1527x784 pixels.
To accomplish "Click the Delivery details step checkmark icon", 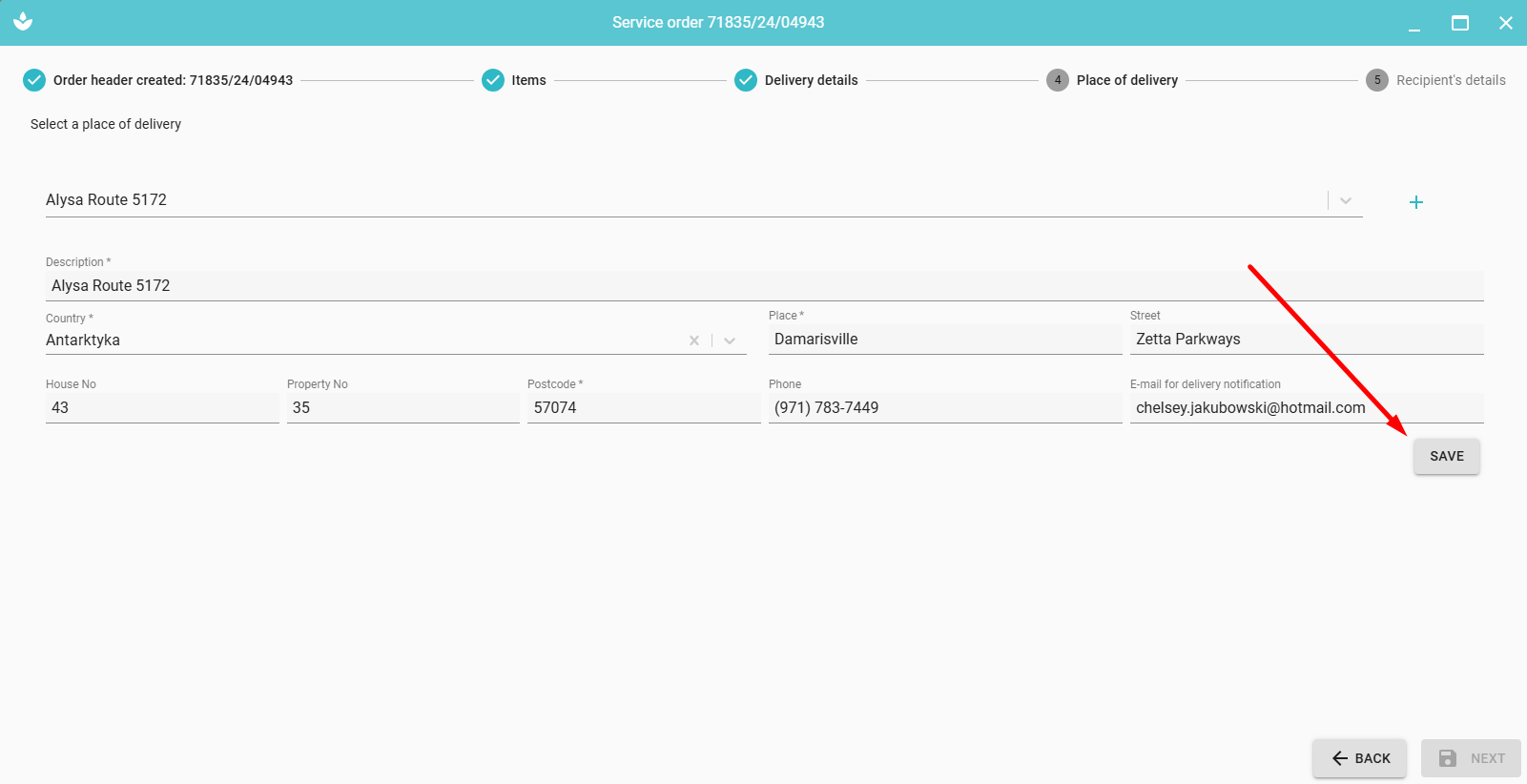I will [x=746, y=80].
